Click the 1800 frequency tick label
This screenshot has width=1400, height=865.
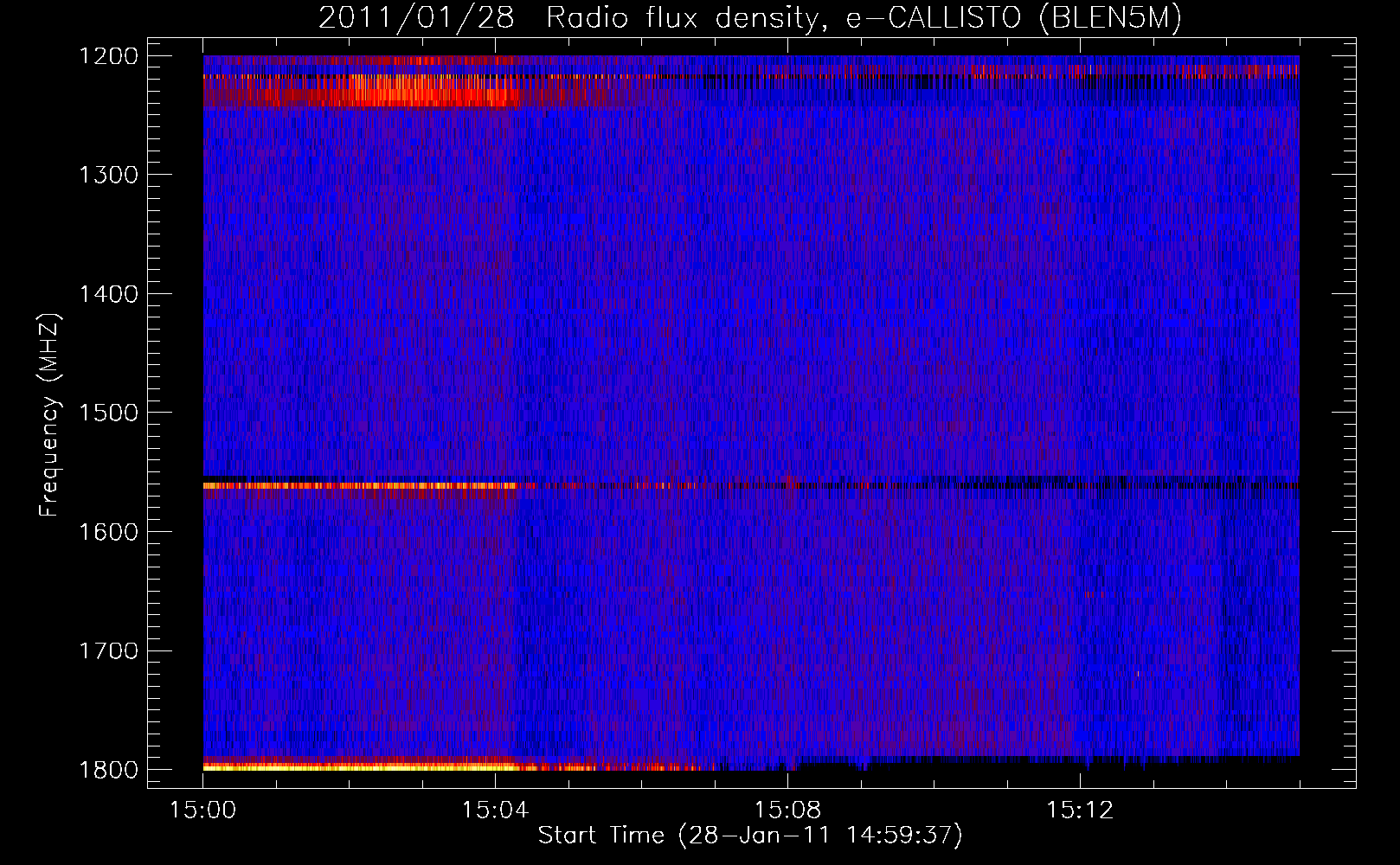click(108, 770)
